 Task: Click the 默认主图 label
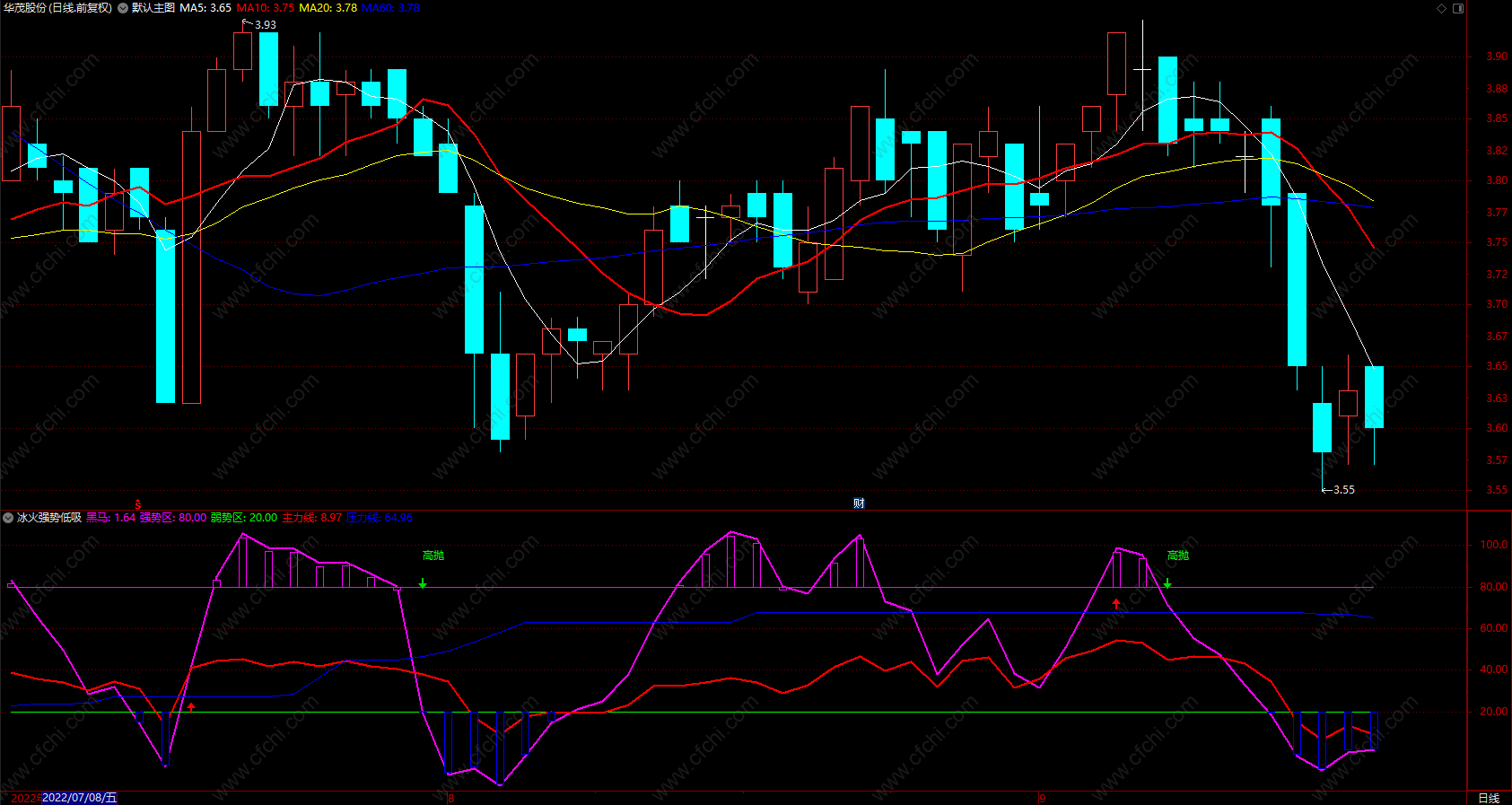pyautogui.click(x=153, y=8)
